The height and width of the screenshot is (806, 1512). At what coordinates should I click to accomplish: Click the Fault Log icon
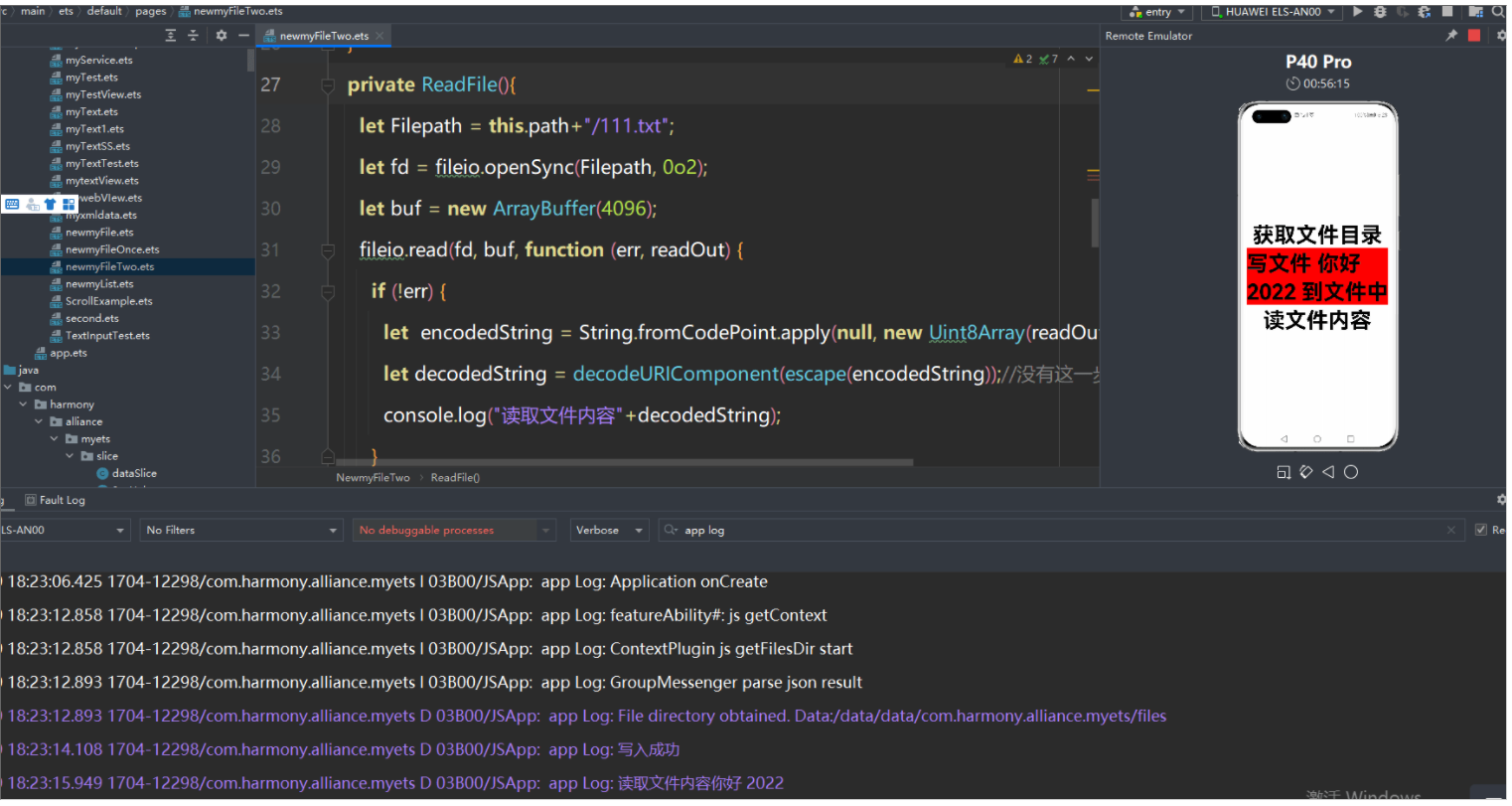click(31, 500)
